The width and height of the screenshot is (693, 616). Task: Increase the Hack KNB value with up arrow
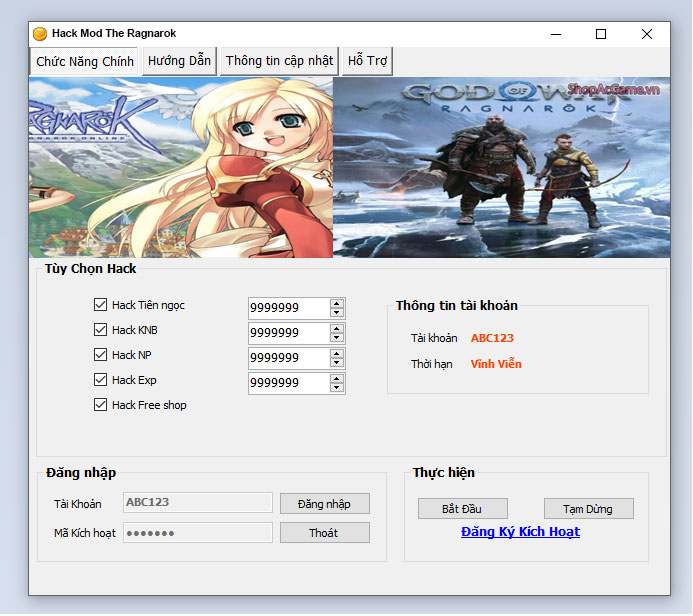pyautogui.click(x=337, y=329)
